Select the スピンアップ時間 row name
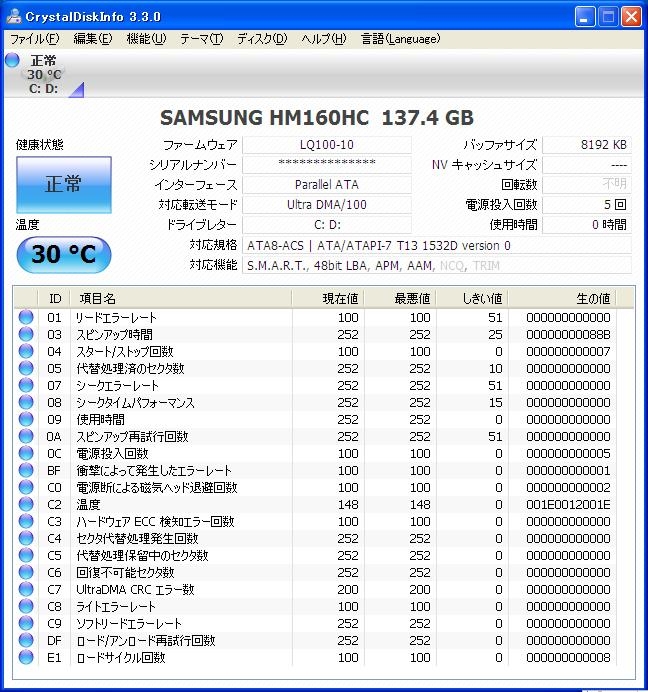648x692 pixels. pos(114,335)
